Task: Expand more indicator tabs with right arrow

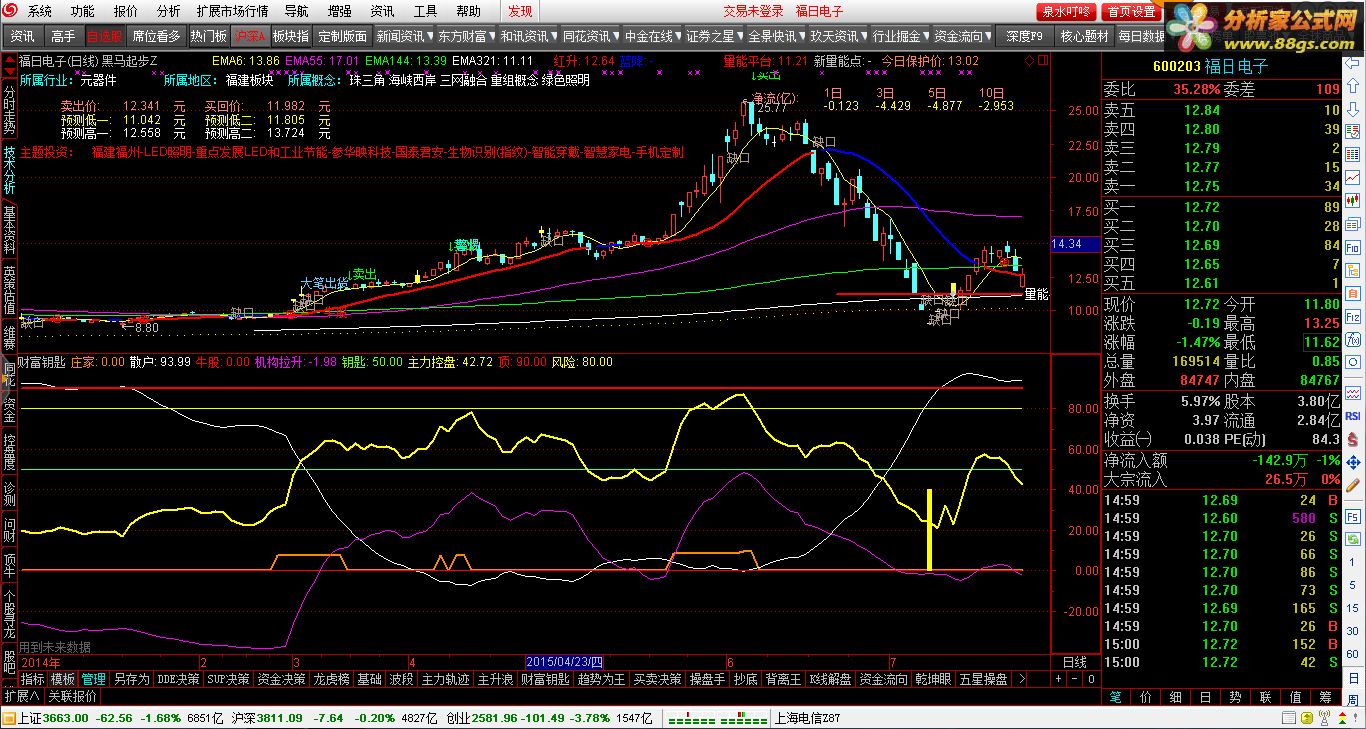Action: (1021, 679)
